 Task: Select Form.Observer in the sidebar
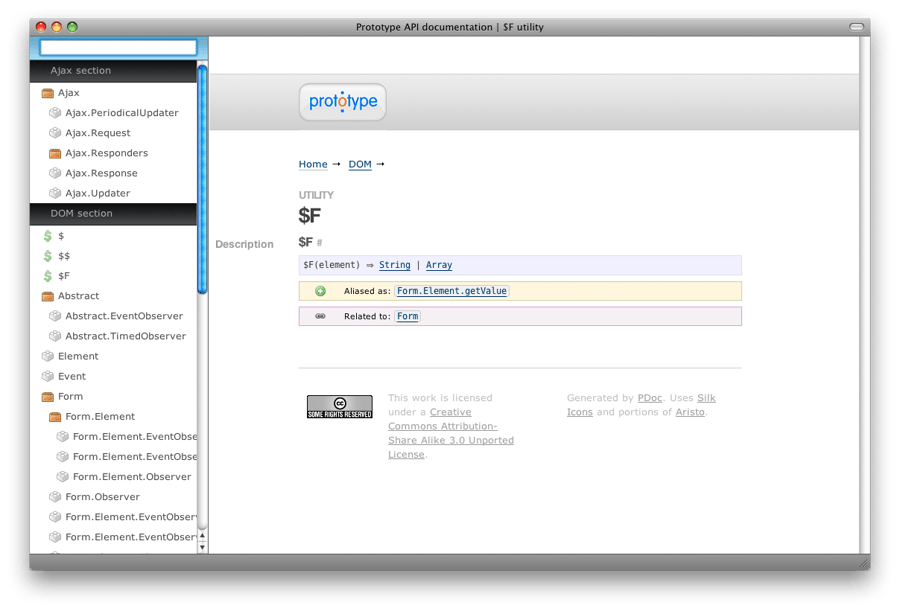tap(103, 497)
